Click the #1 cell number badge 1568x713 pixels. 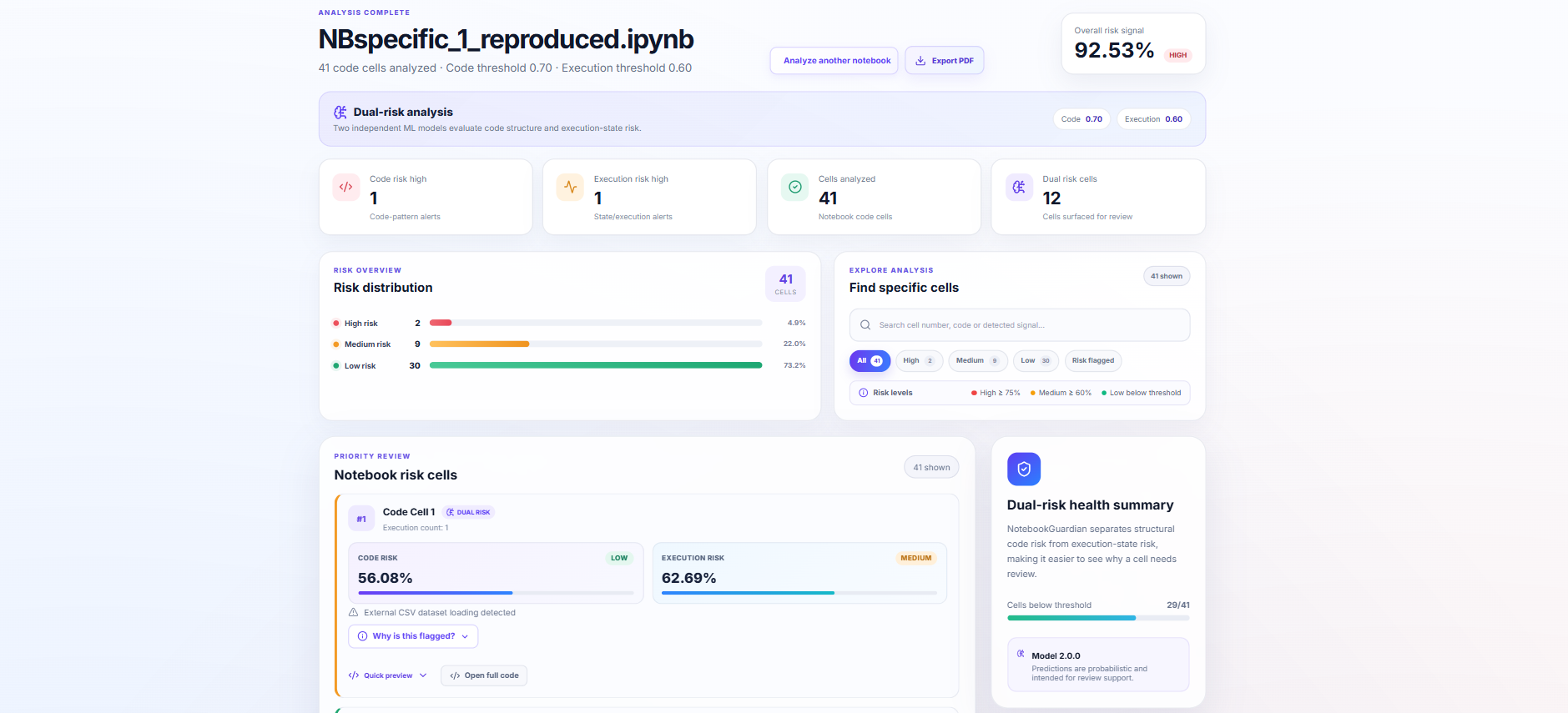(361, 519)
